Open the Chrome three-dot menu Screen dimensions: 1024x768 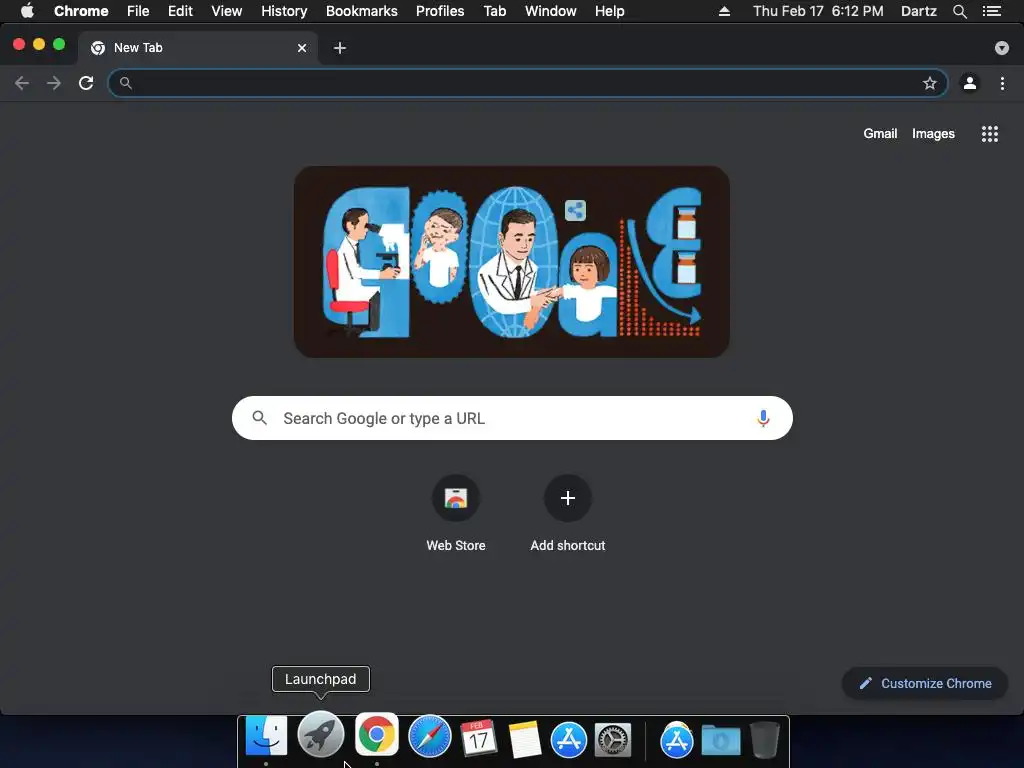(x=1002, y=83)
